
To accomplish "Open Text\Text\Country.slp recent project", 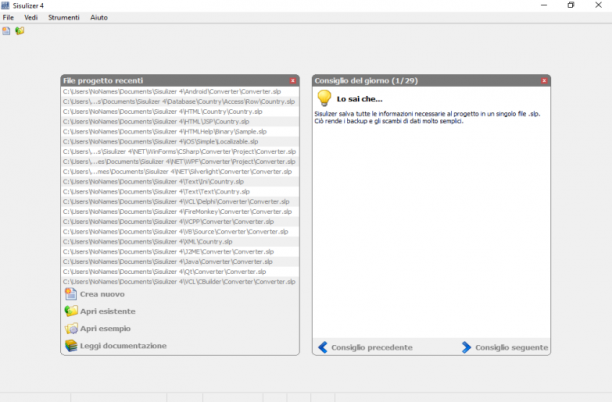I will point(180,192).
